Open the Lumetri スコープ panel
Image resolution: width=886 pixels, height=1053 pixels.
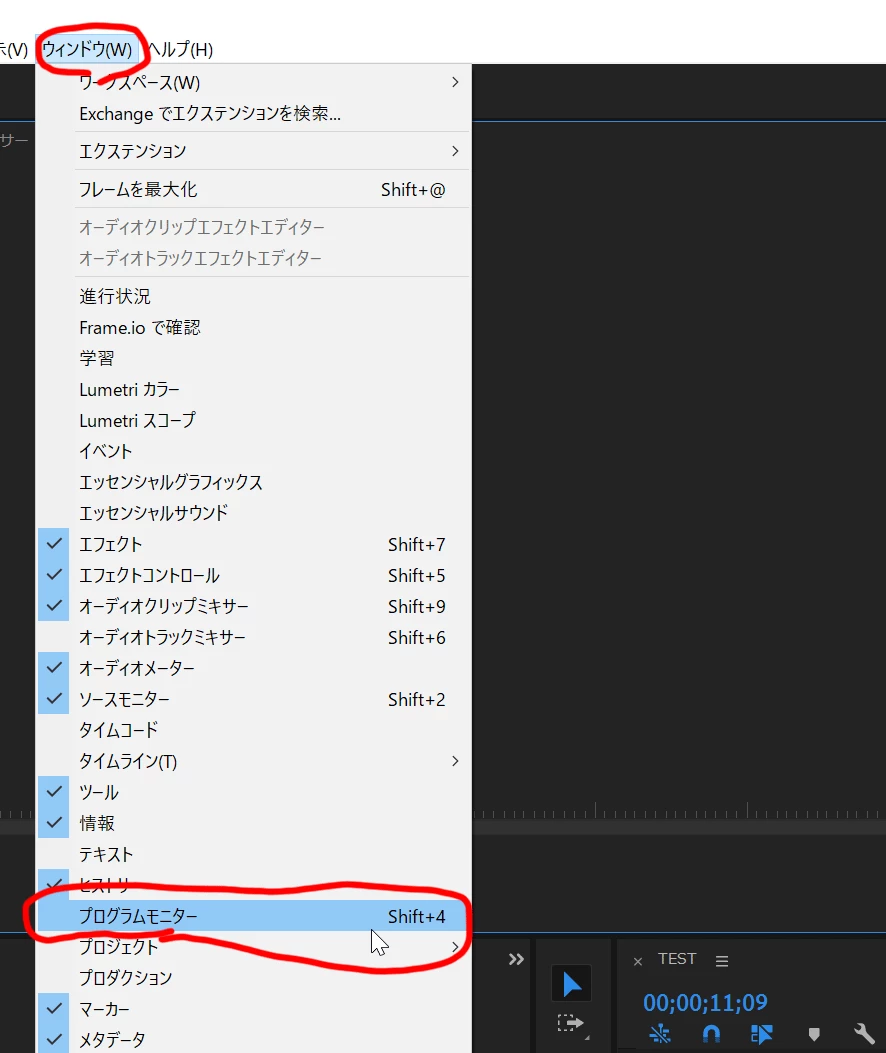[253, 420]
